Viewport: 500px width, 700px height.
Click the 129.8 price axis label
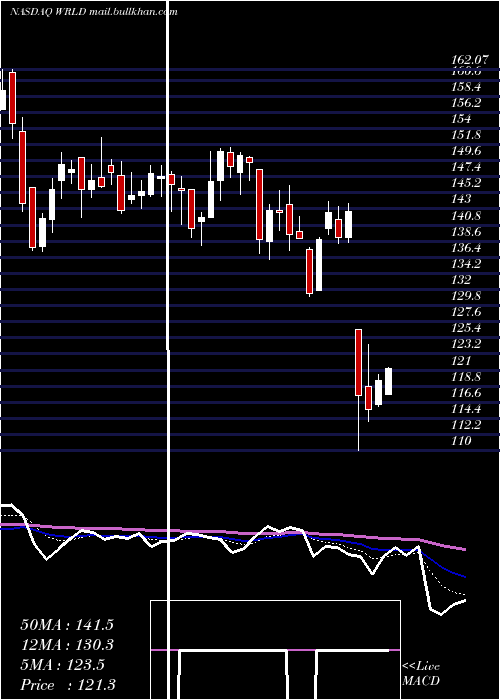468,296
